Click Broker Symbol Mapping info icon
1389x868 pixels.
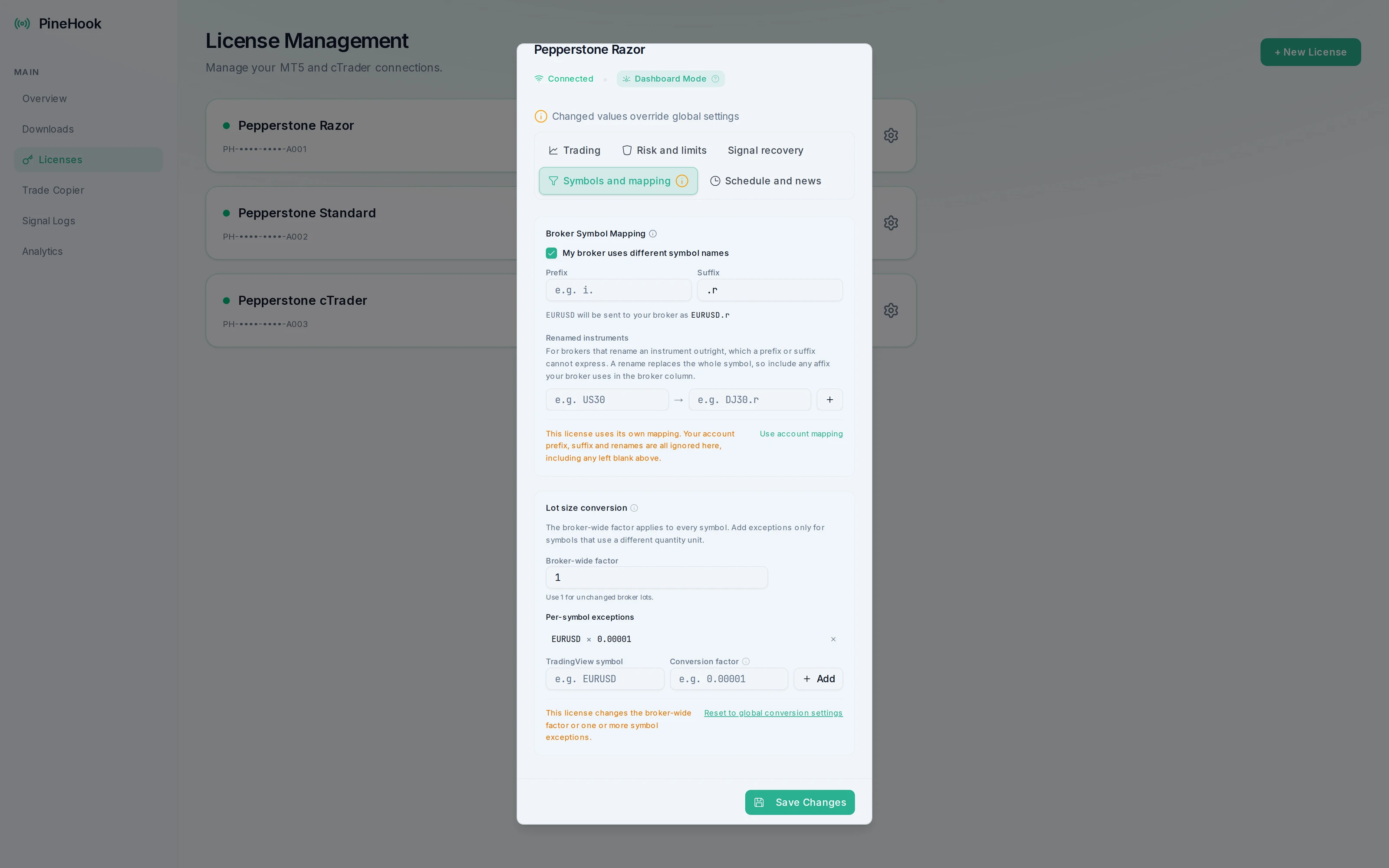pos(652,233)
